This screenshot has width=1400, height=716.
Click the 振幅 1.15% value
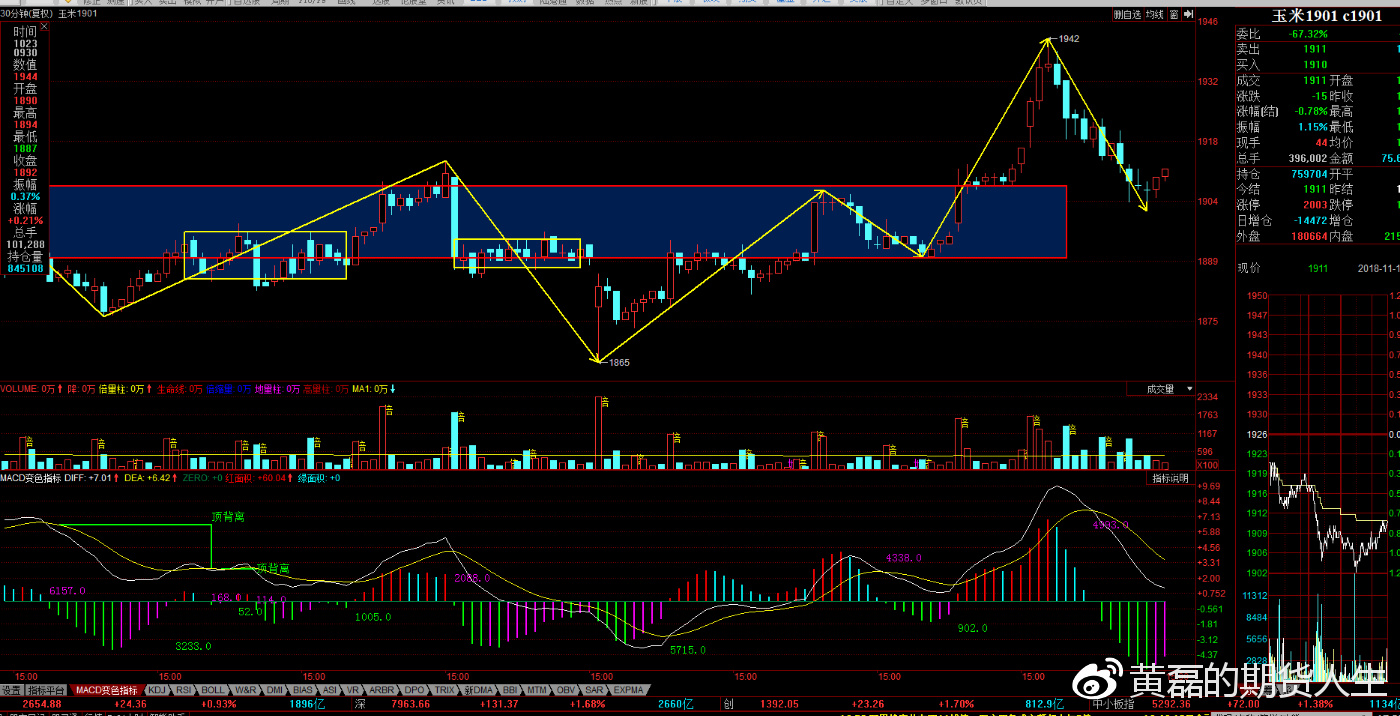tap(1311, 127)
